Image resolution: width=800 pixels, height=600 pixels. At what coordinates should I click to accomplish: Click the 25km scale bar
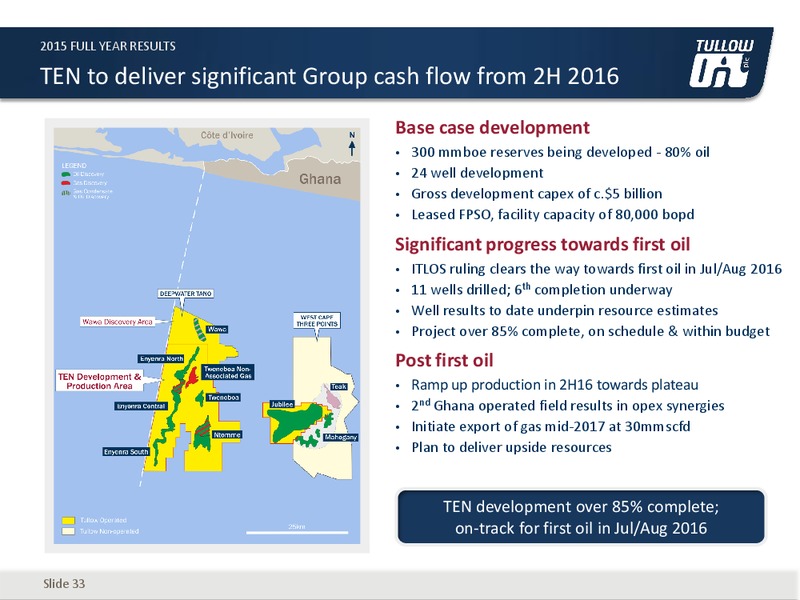pyautogui.click(x=297, y=532)
